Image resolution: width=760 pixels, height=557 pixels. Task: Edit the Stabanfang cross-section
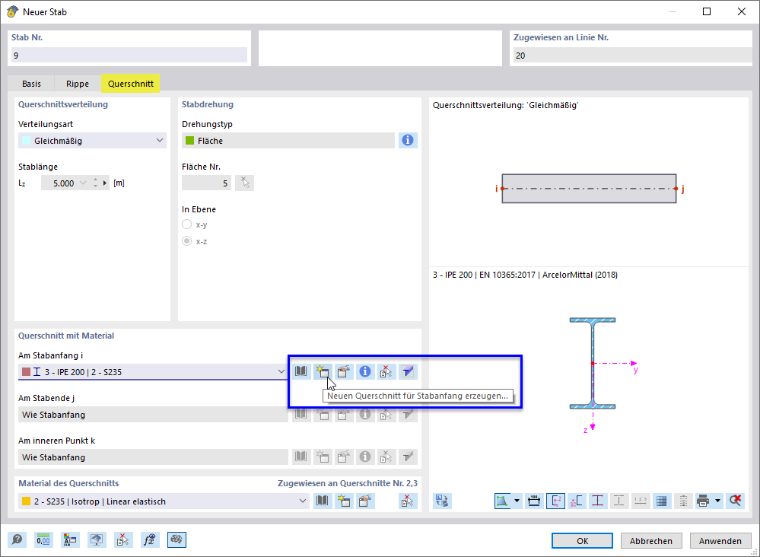pos(344,372)
